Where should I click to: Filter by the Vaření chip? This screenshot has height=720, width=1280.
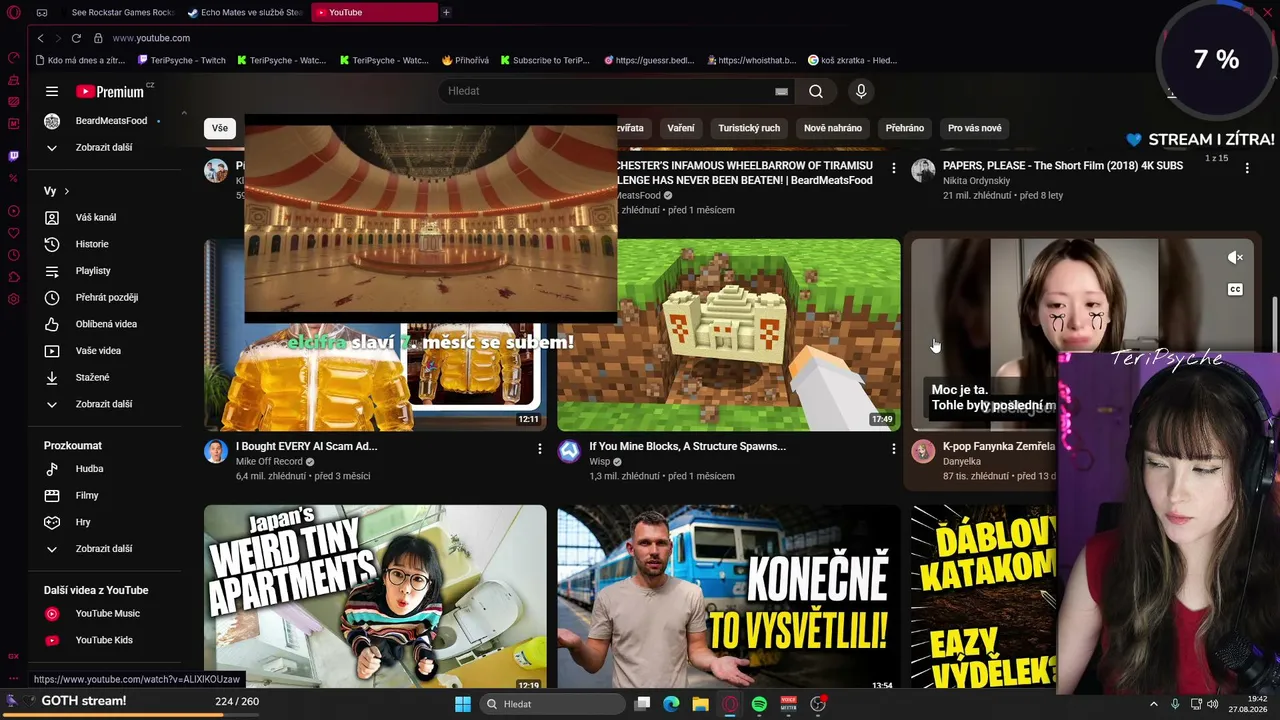coord(681,128)
